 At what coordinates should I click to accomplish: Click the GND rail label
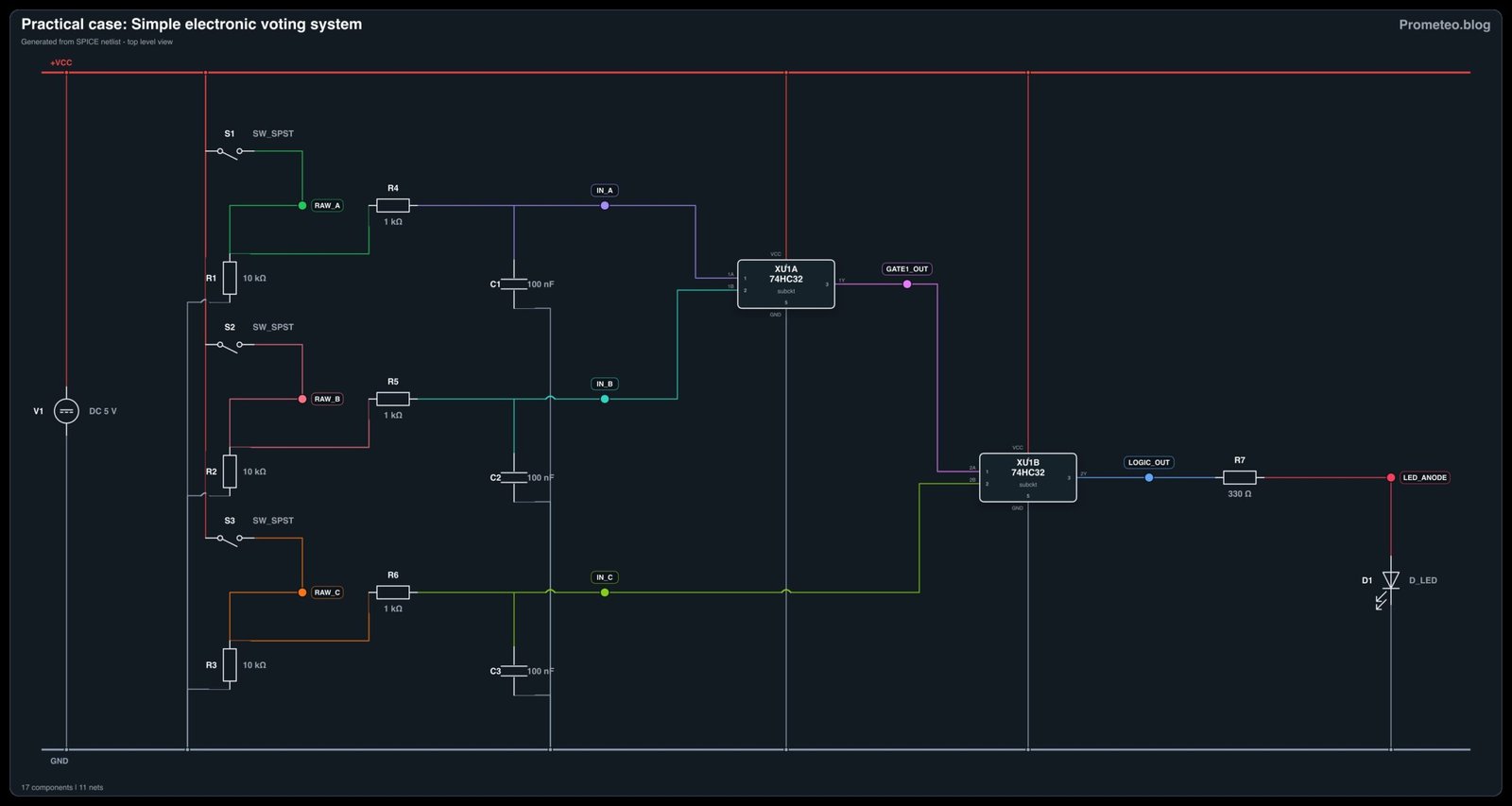point(60,761)
